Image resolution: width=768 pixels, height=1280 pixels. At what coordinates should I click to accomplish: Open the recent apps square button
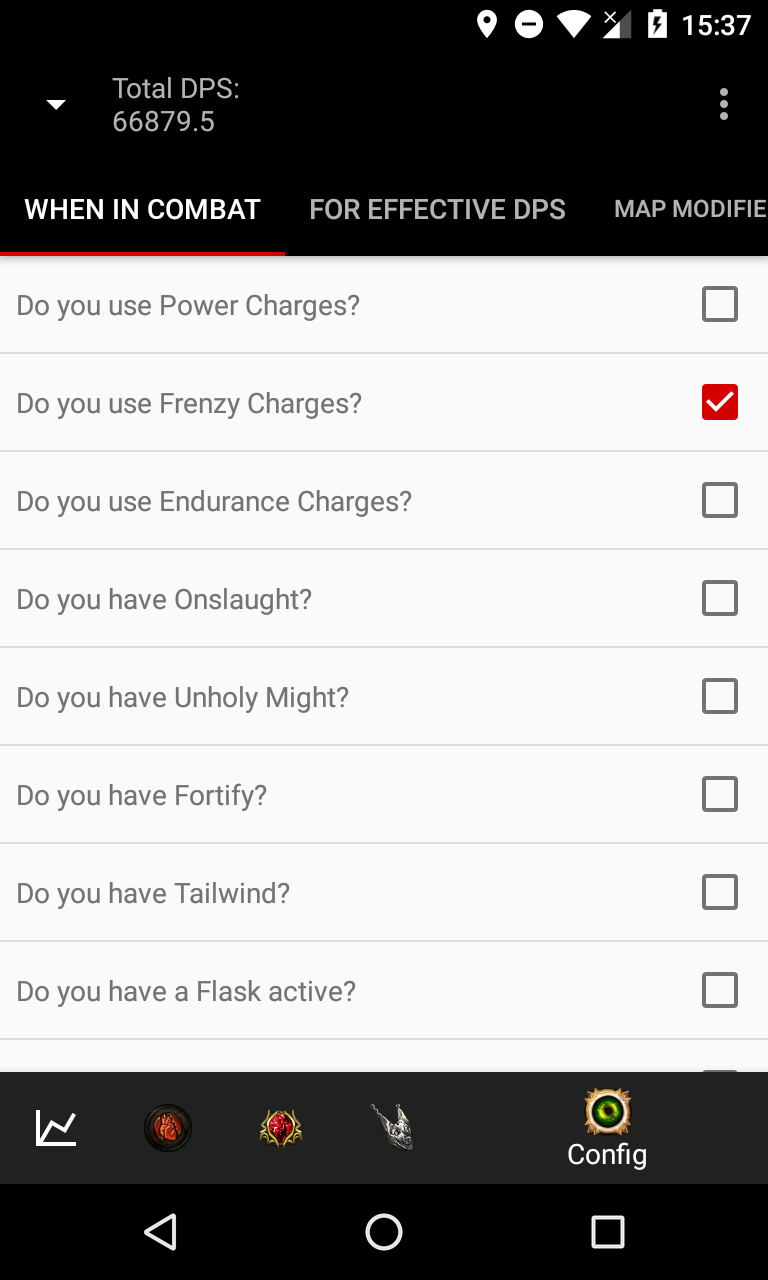(x=607, y=1232)
